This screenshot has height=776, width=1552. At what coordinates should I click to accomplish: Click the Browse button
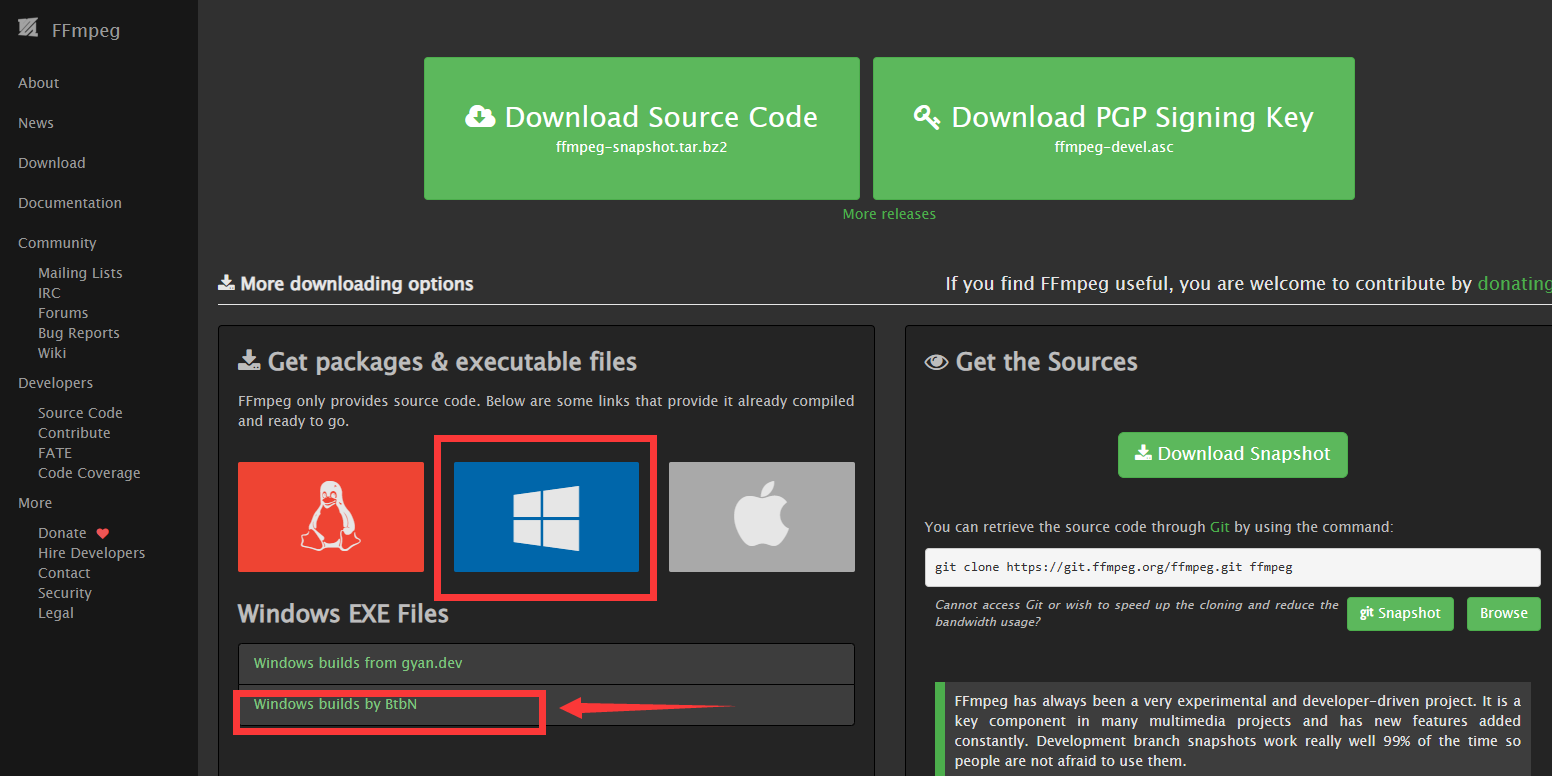[x=1504, y=613]
